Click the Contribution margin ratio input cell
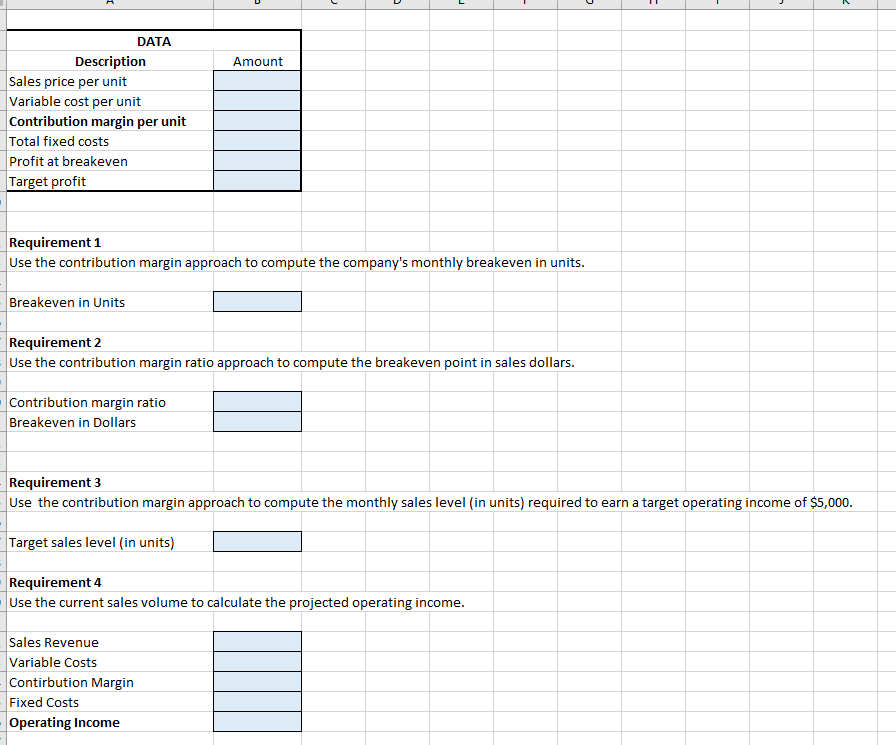 coord(257,401)
